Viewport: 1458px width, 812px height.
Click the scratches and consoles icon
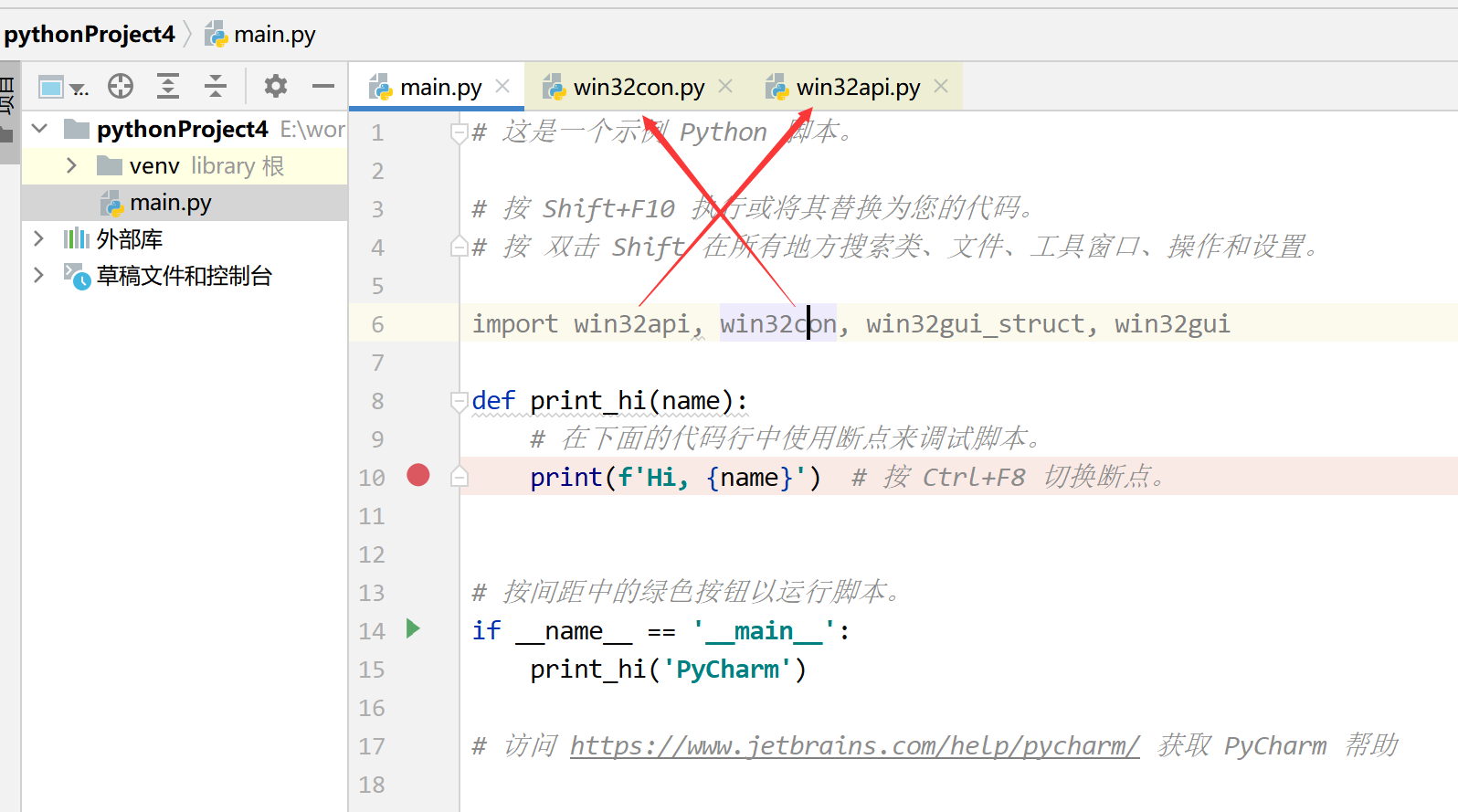point(77,276)
